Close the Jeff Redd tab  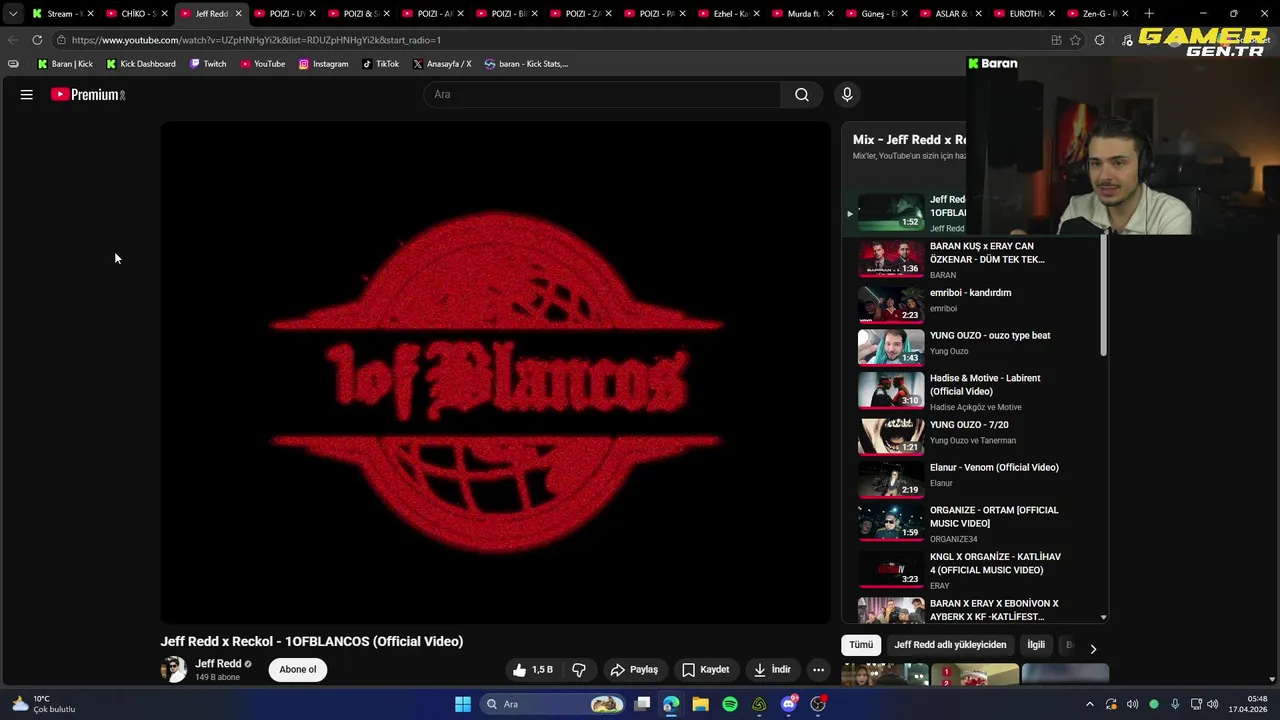click(238, 14)
